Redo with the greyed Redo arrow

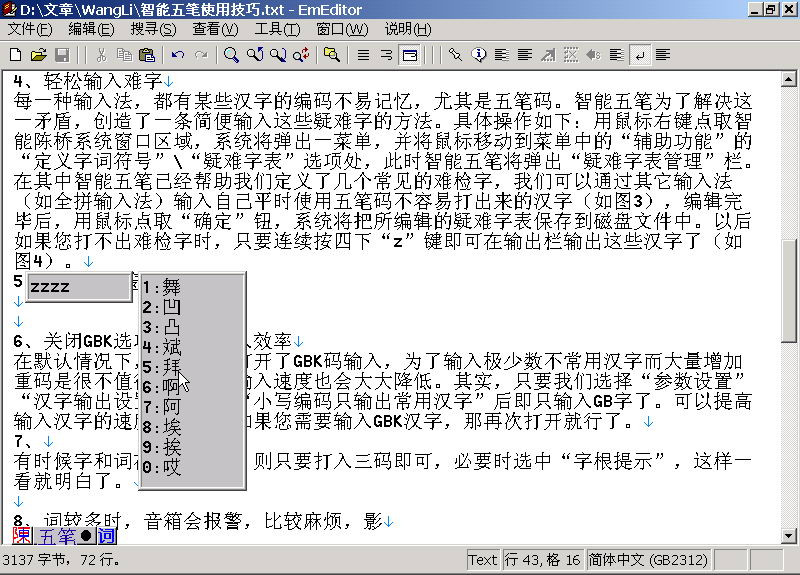[202, 55]
